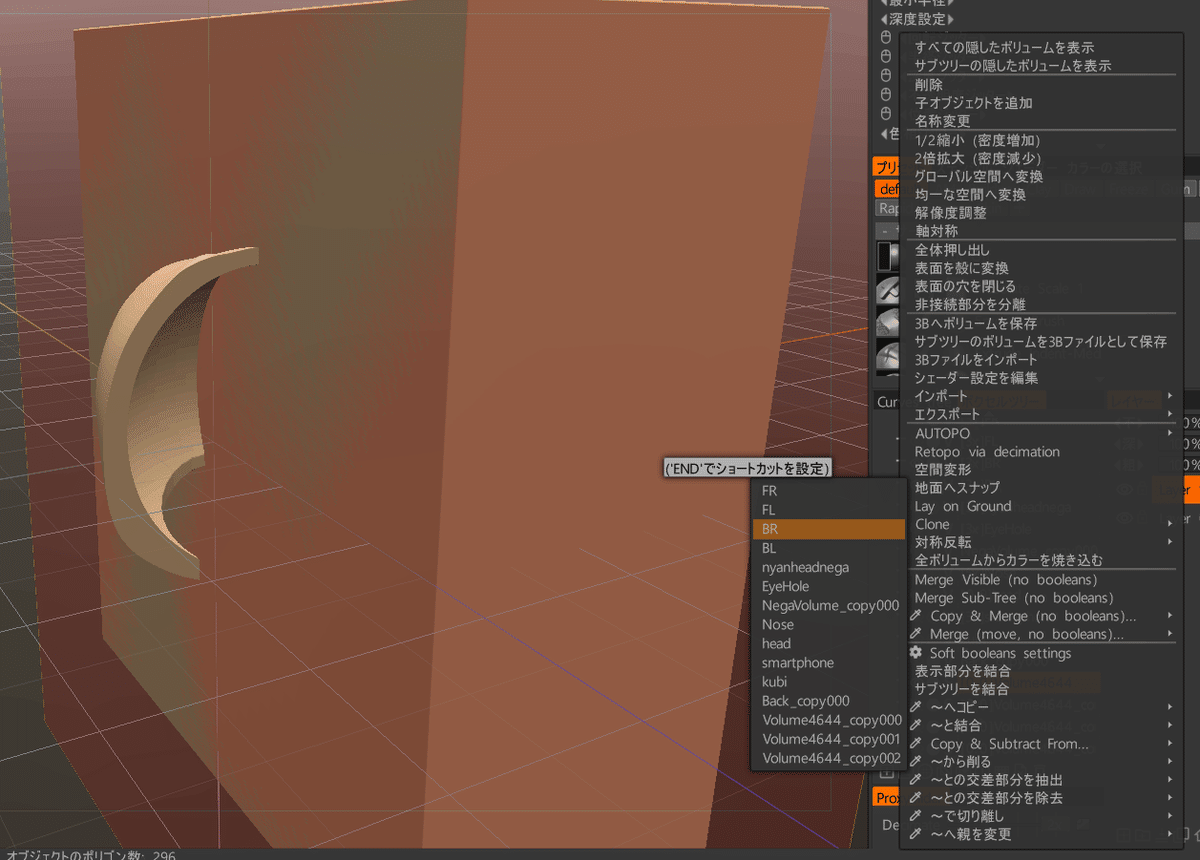
Task: Pick Volume4644_copy000 in the submenu
Action: pos(831,720)
